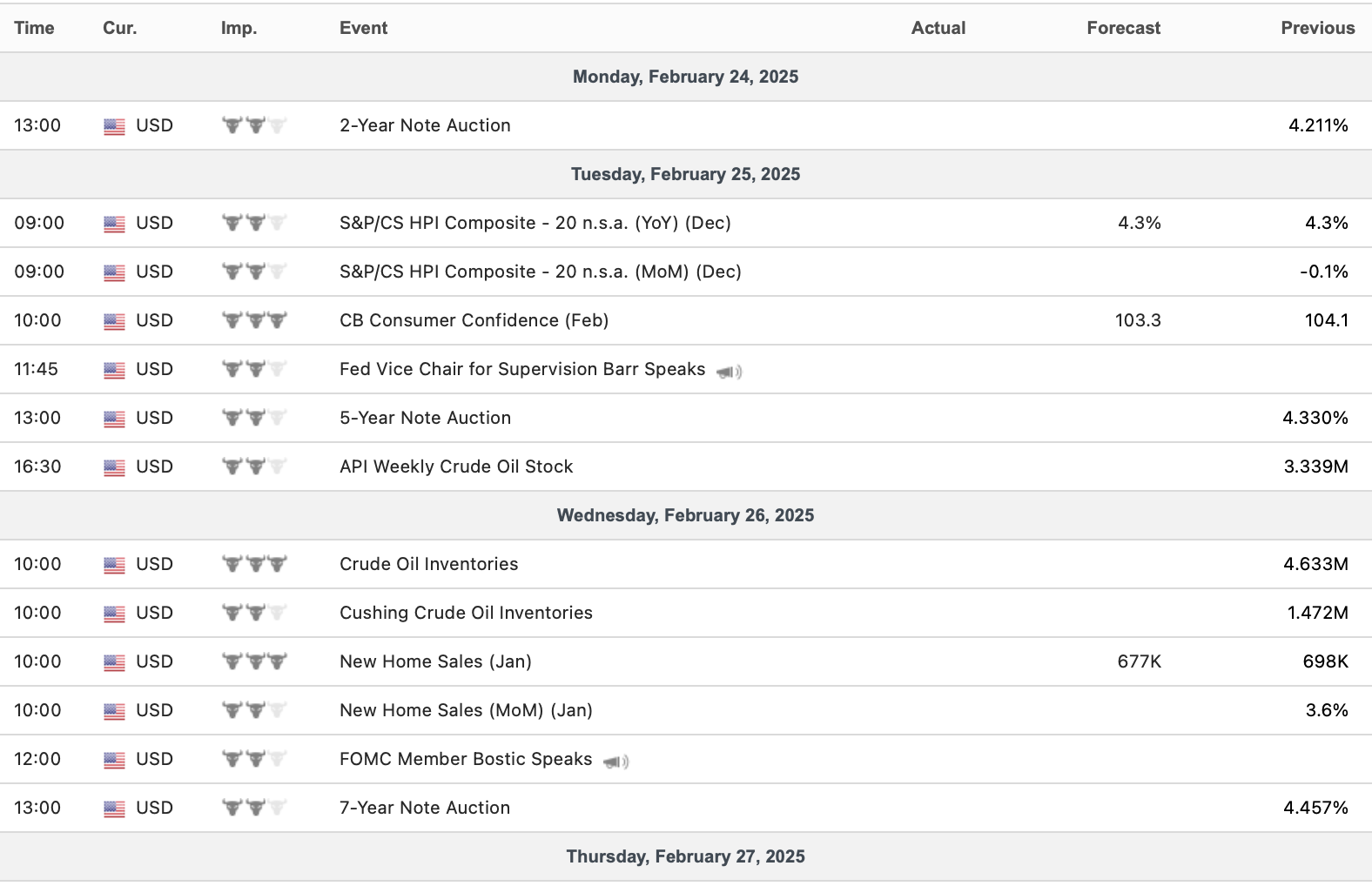
Task: Click importance bulls for CB Consumer Confidence
Action: tap(254, 320)
